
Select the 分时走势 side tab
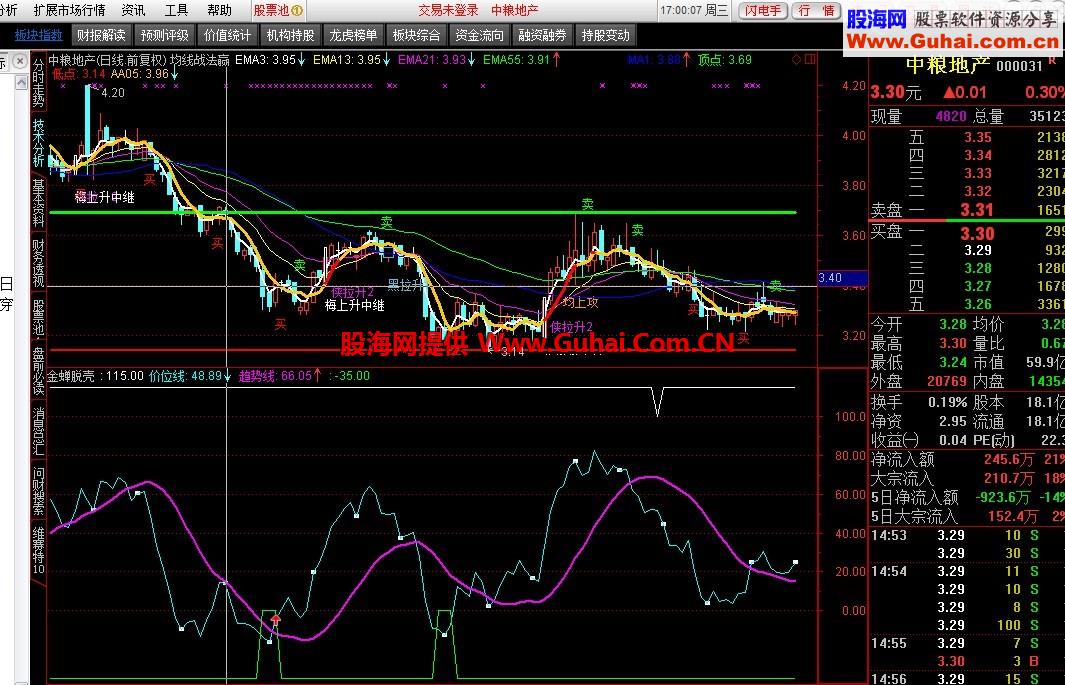(38, 82)
